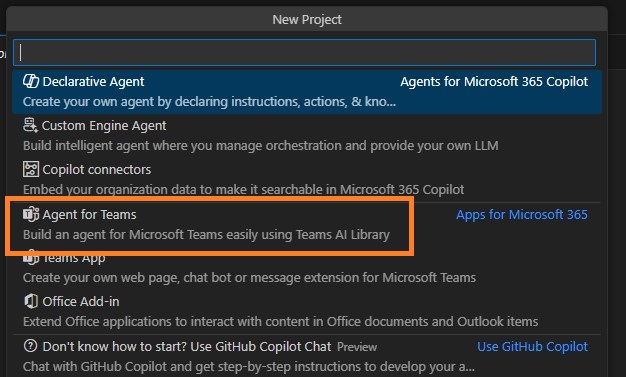Click 'Create your own web page, chat bot' description
This screenshot has width=626, height=377.
point(249,277)
